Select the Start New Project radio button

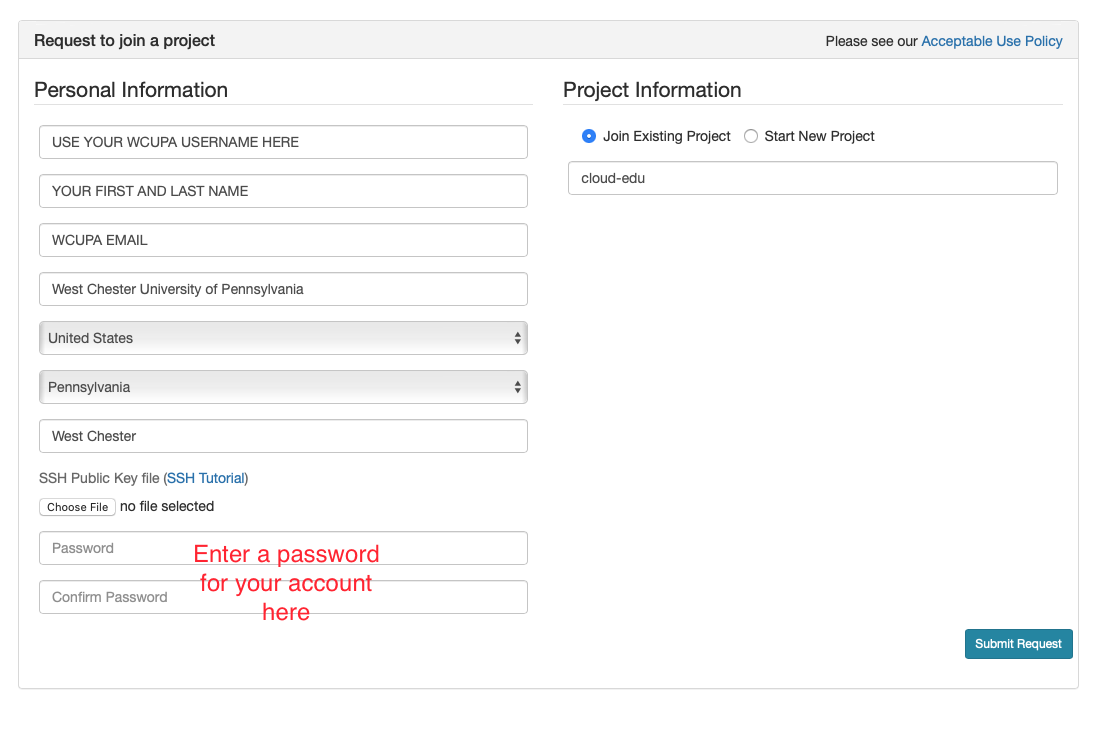[x=751, y=136]
